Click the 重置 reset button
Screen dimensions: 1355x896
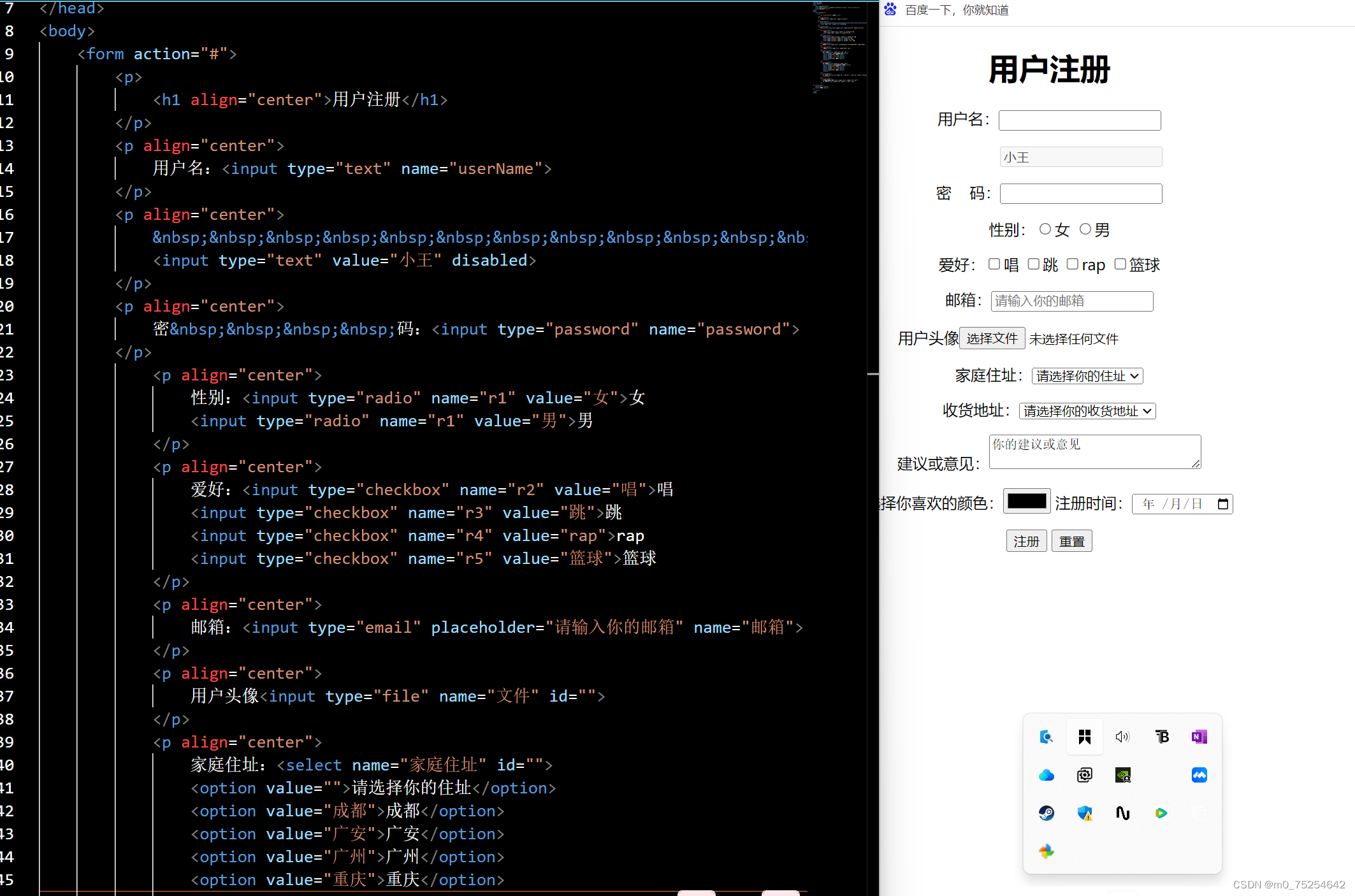1071,541
